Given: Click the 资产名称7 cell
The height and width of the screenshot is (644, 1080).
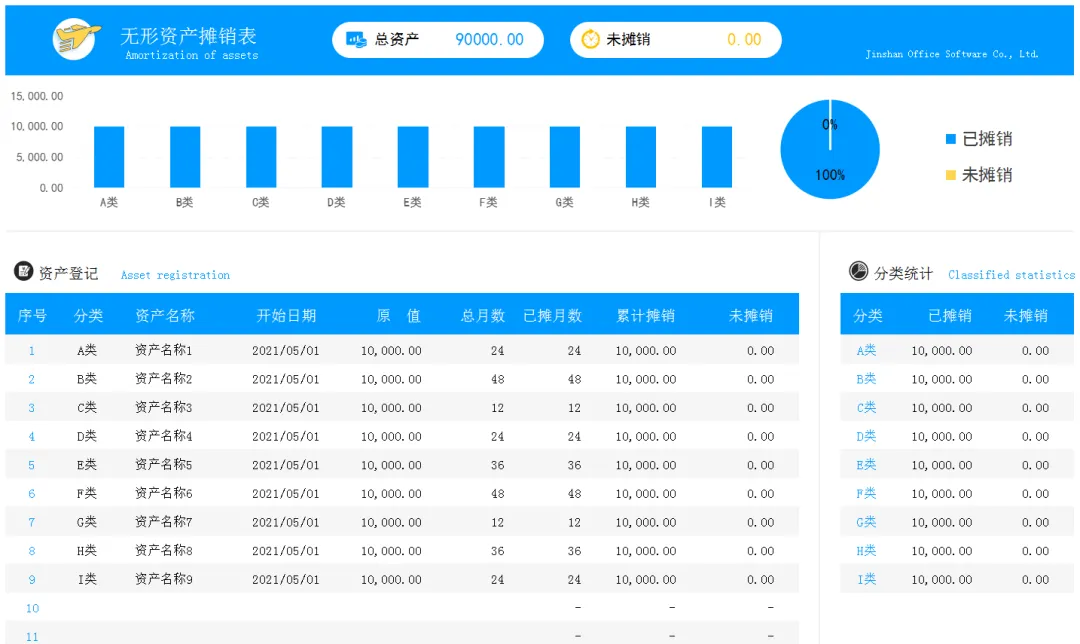Looking at the screenshot, I should coord(163,522).
